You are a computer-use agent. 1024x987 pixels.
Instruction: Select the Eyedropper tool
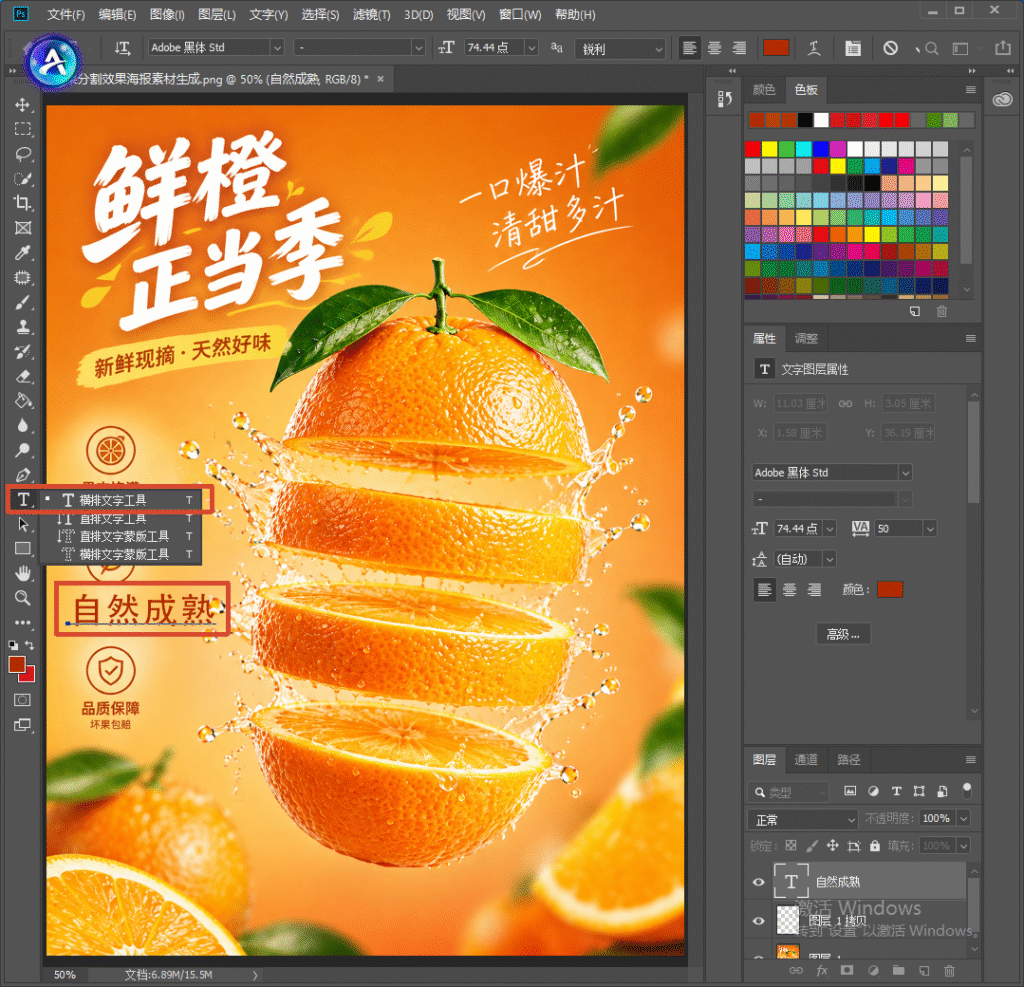pos(23,253)
